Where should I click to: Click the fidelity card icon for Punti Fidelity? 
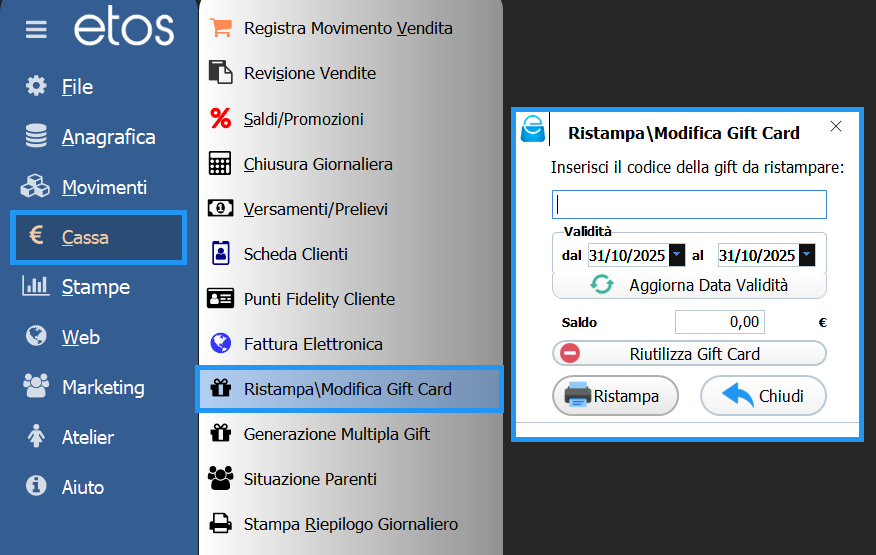click(220, 299)
